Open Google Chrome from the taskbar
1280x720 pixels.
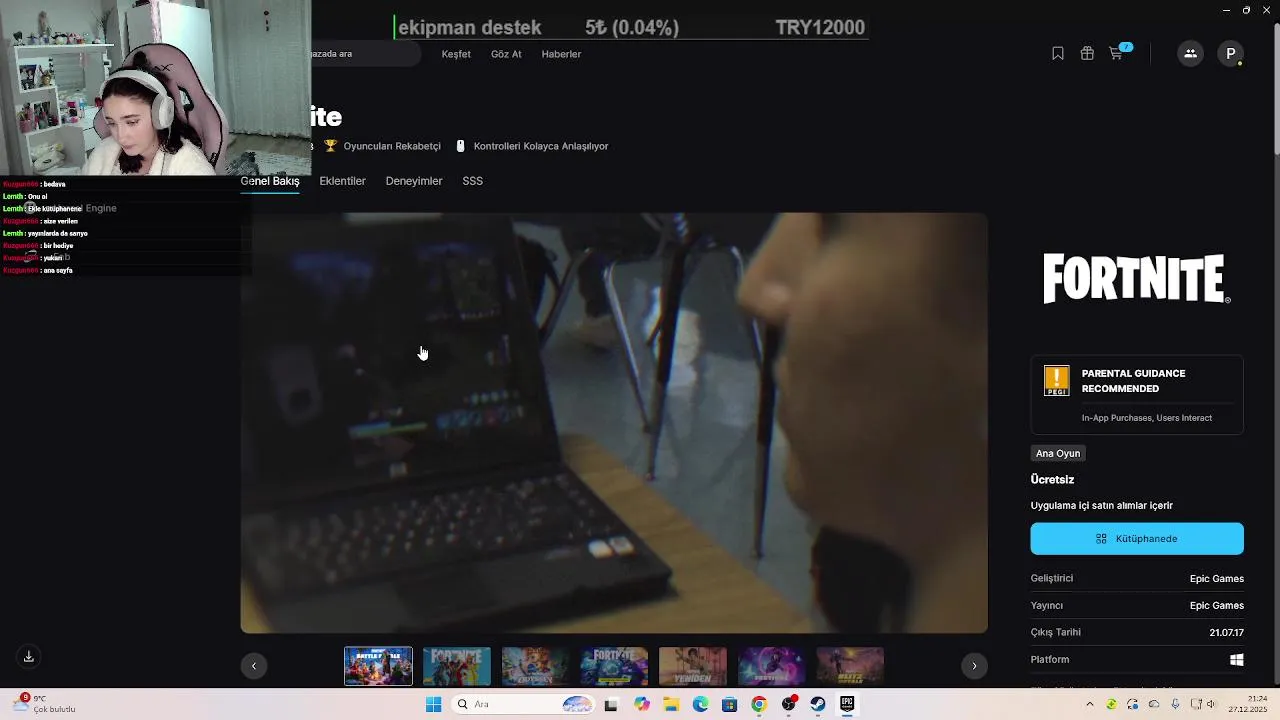tap(759, 705)
